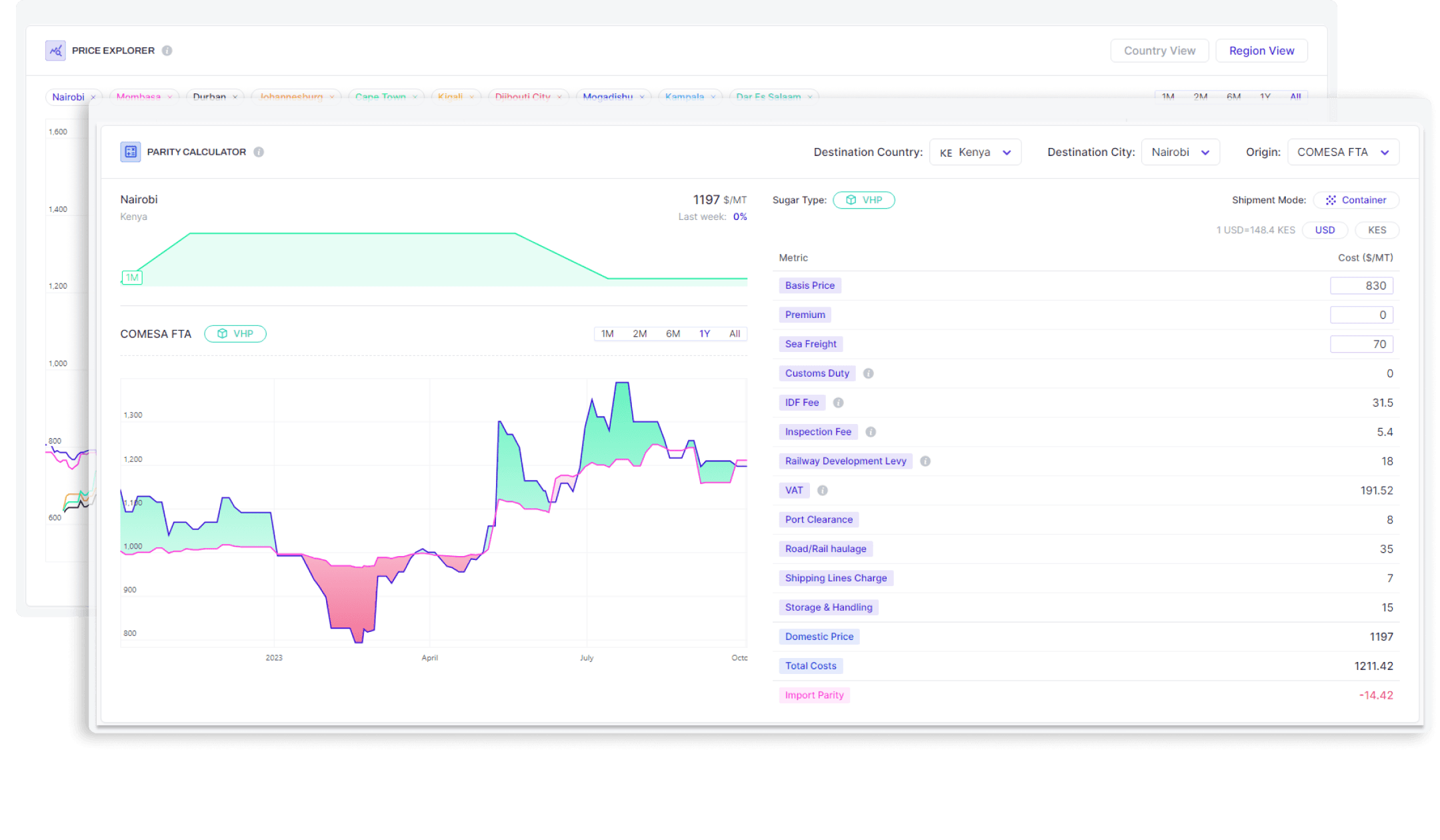Click the Customs Duty info icon
Screen dimensions: 1440x840
point(868,373)
